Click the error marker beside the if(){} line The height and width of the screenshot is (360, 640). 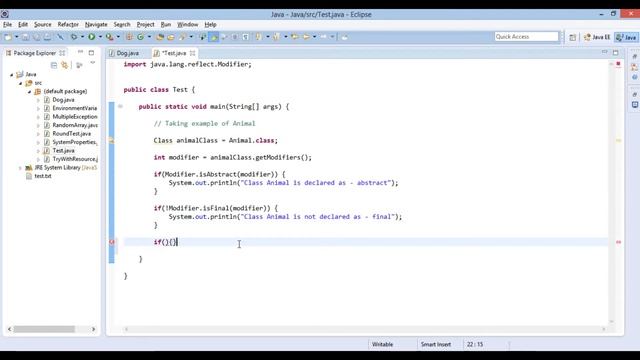[112, 242]
